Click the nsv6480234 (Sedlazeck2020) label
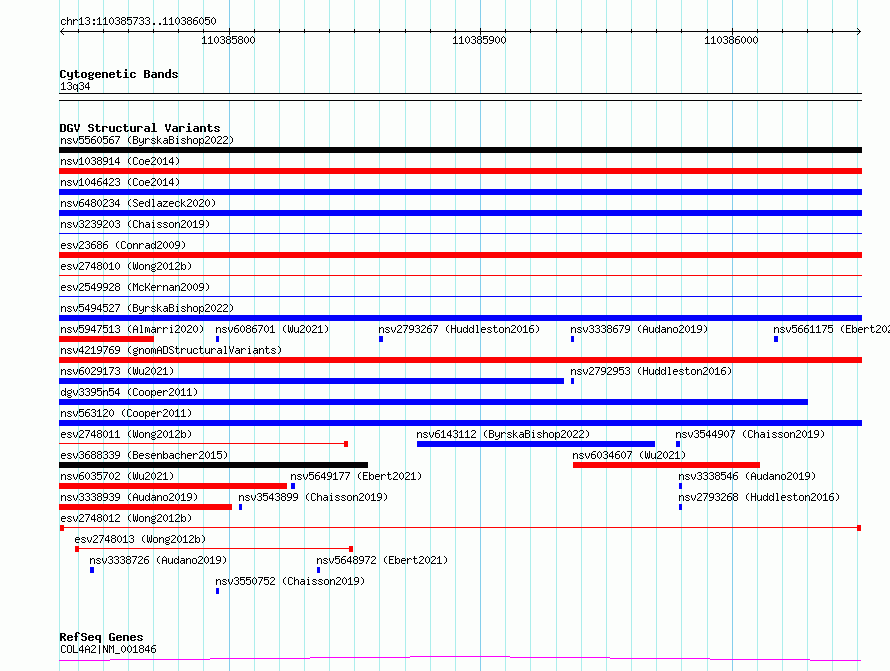 pos(138,203)
